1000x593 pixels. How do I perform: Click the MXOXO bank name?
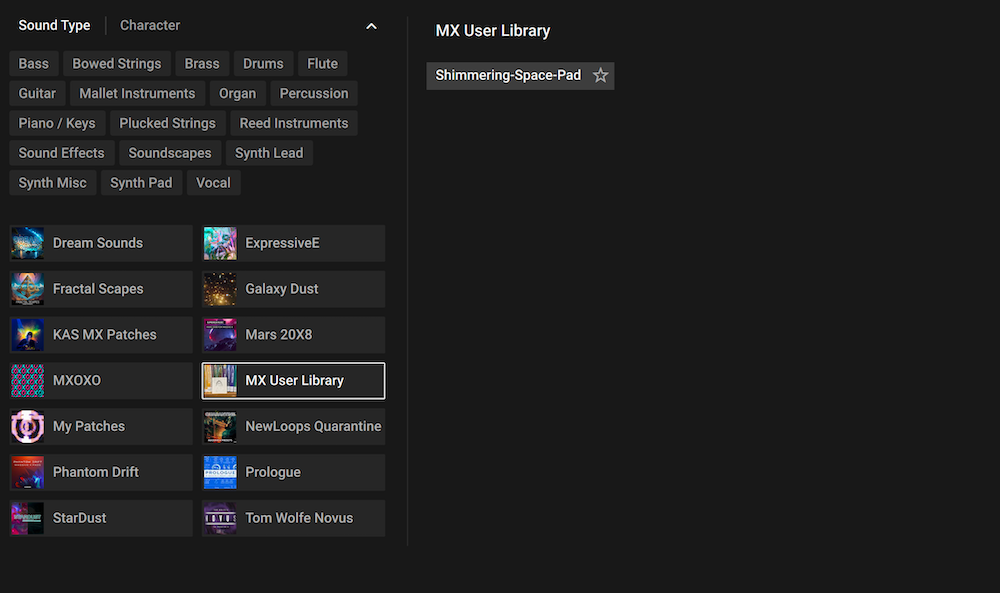coord(77,381)
